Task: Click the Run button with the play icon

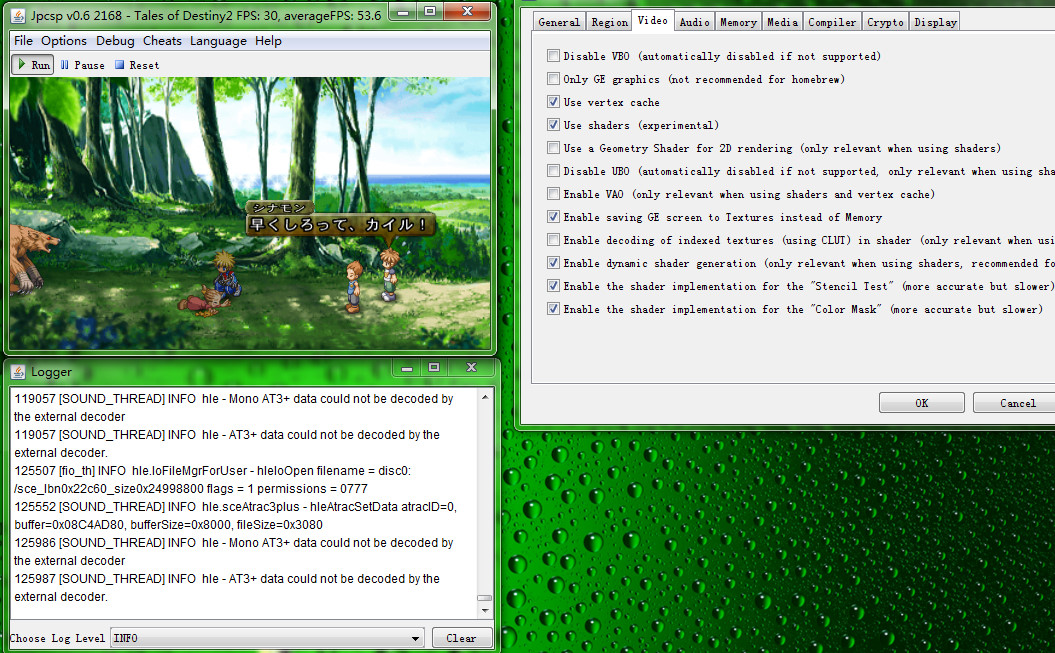Action: (33, 65)
